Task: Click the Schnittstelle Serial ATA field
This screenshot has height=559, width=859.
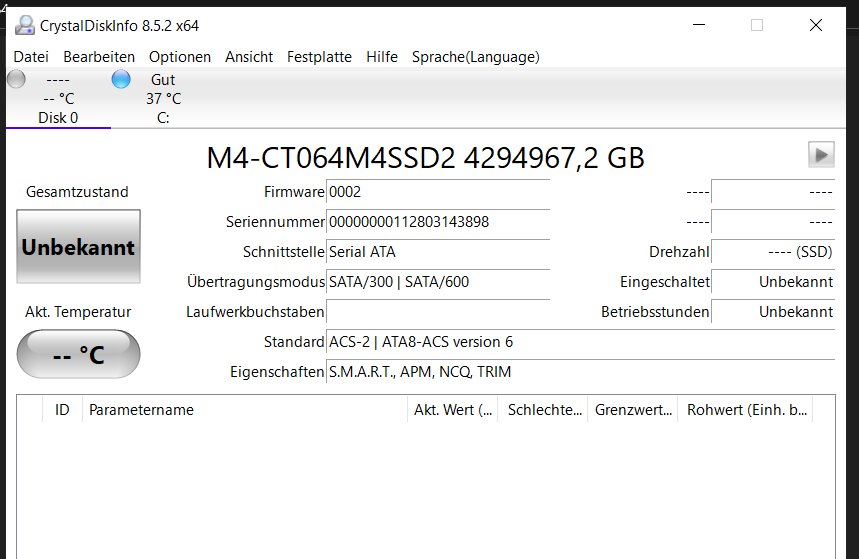Action: (438, 252)
